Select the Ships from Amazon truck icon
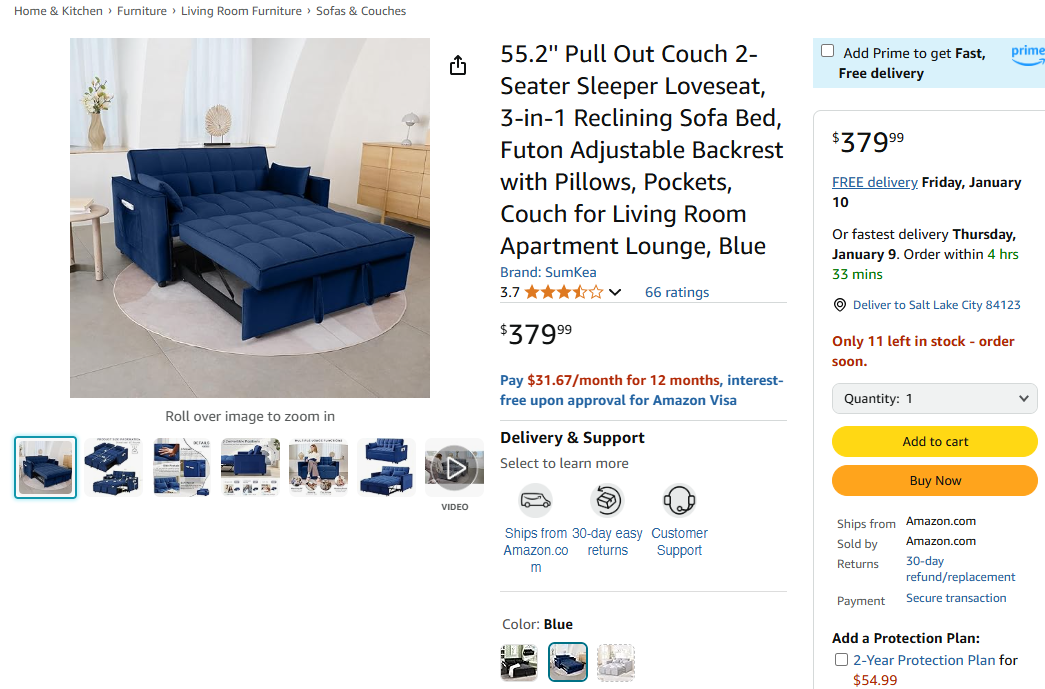Image resolution: width=1045 pixels, height=689 pixels. [x=535, y=501]
